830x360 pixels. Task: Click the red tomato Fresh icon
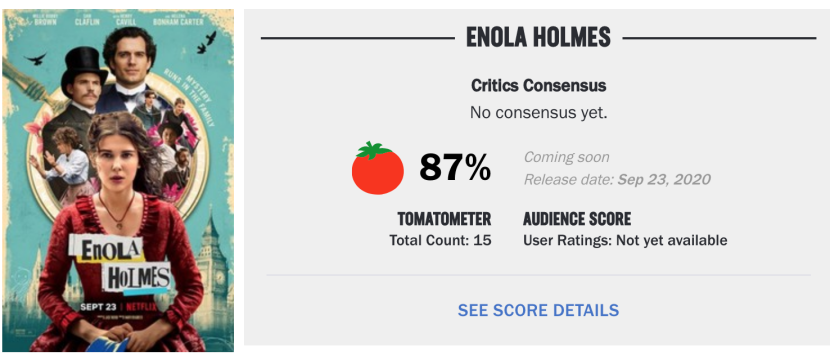point(377,168)
